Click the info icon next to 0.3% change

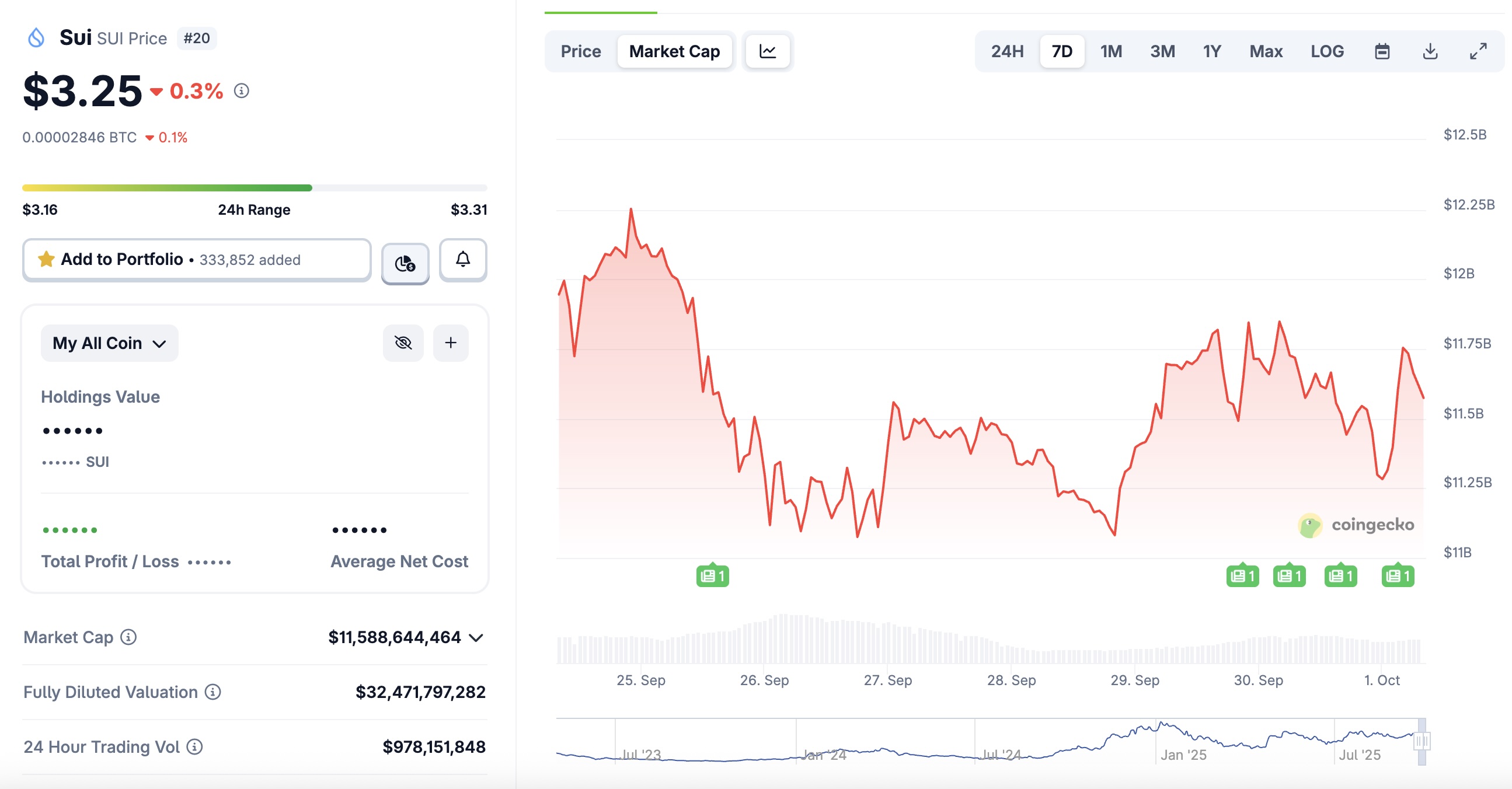241,91
